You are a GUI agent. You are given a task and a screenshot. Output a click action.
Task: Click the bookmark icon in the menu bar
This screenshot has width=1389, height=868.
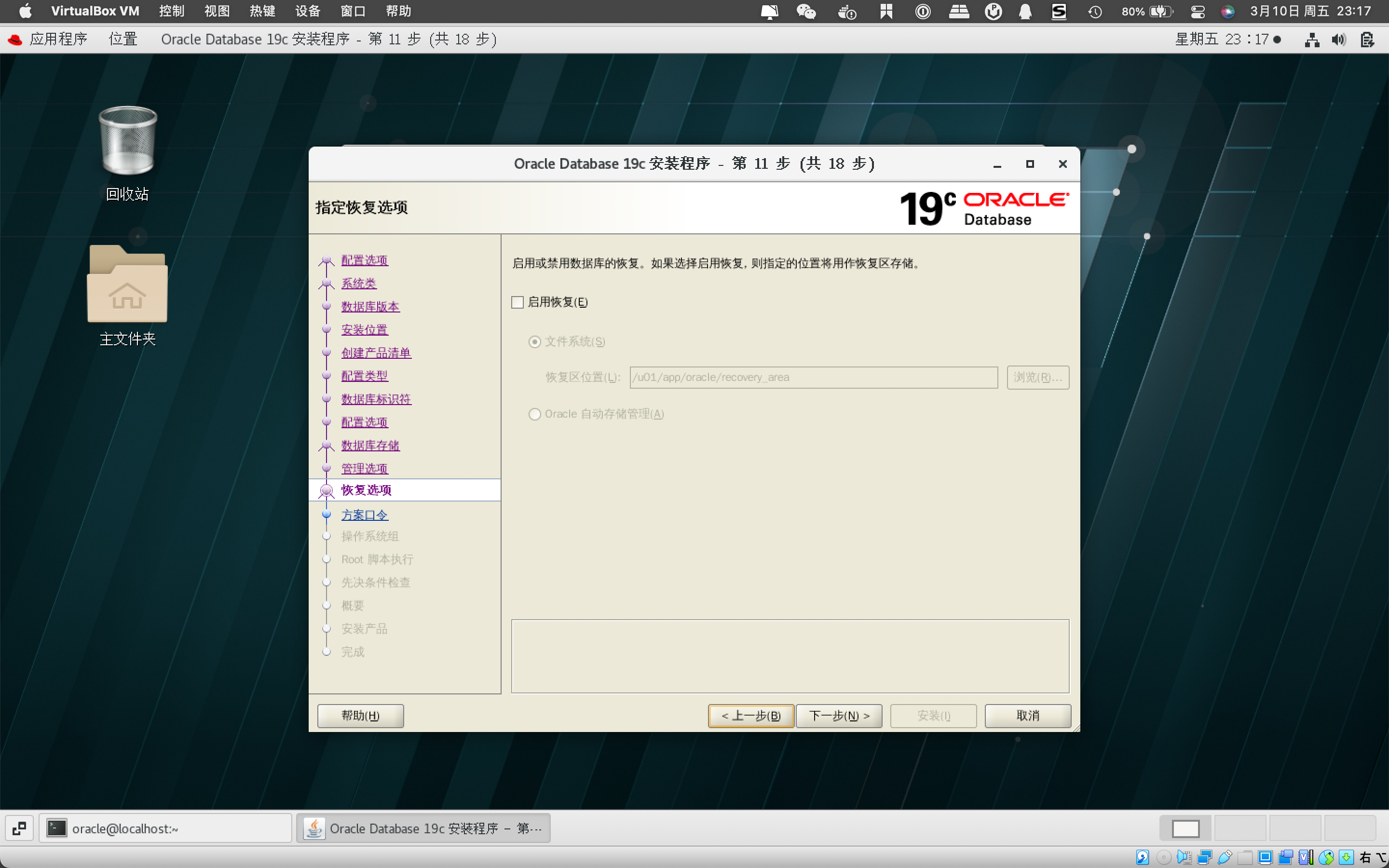pyautogui.click(x=886, y=11)
